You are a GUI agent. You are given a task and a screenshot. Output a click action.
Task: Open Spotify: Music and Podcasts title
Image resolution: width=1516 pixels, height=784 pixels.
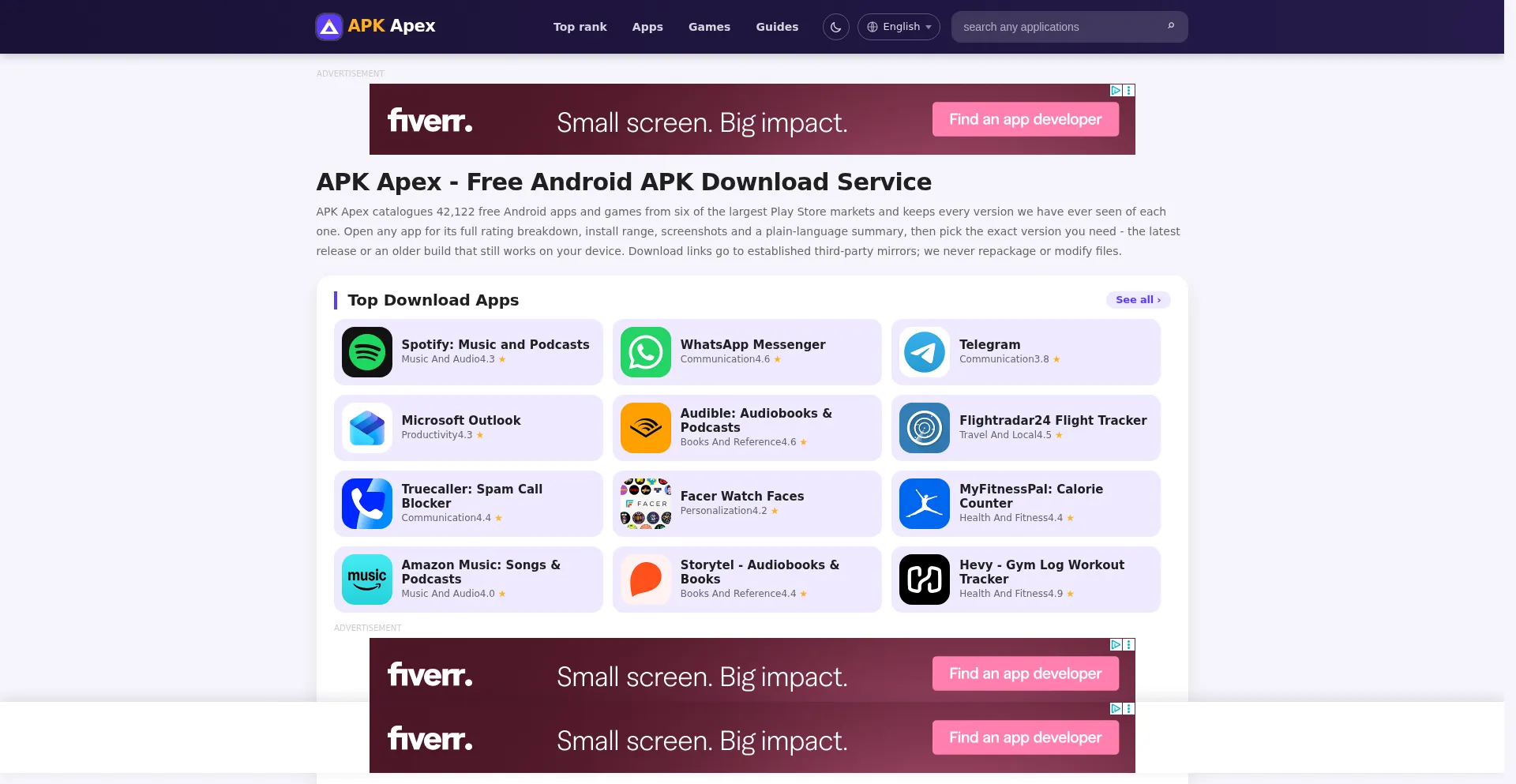(x=495, y=344)
